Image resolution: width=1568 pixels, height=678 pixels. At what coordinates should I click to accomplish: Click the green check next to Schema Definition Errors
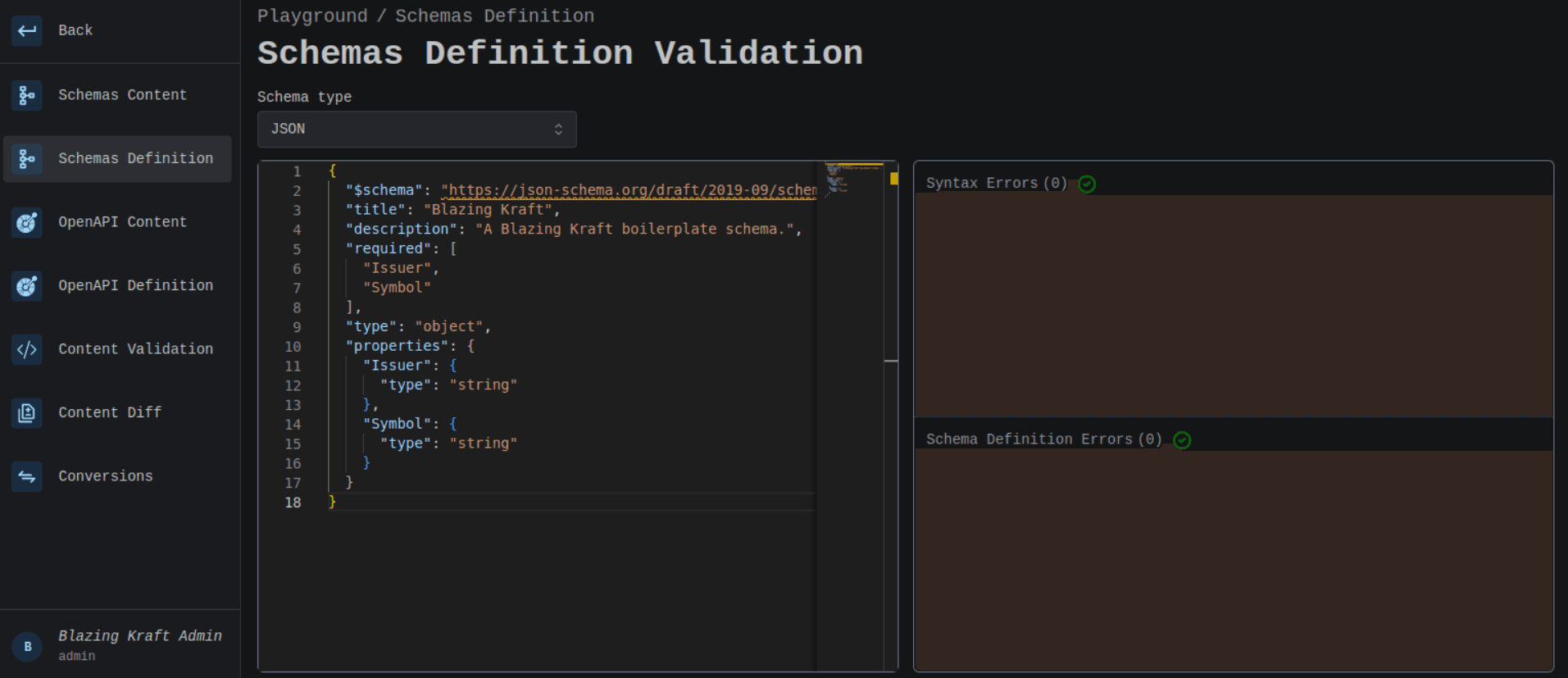click(1182, 440)
